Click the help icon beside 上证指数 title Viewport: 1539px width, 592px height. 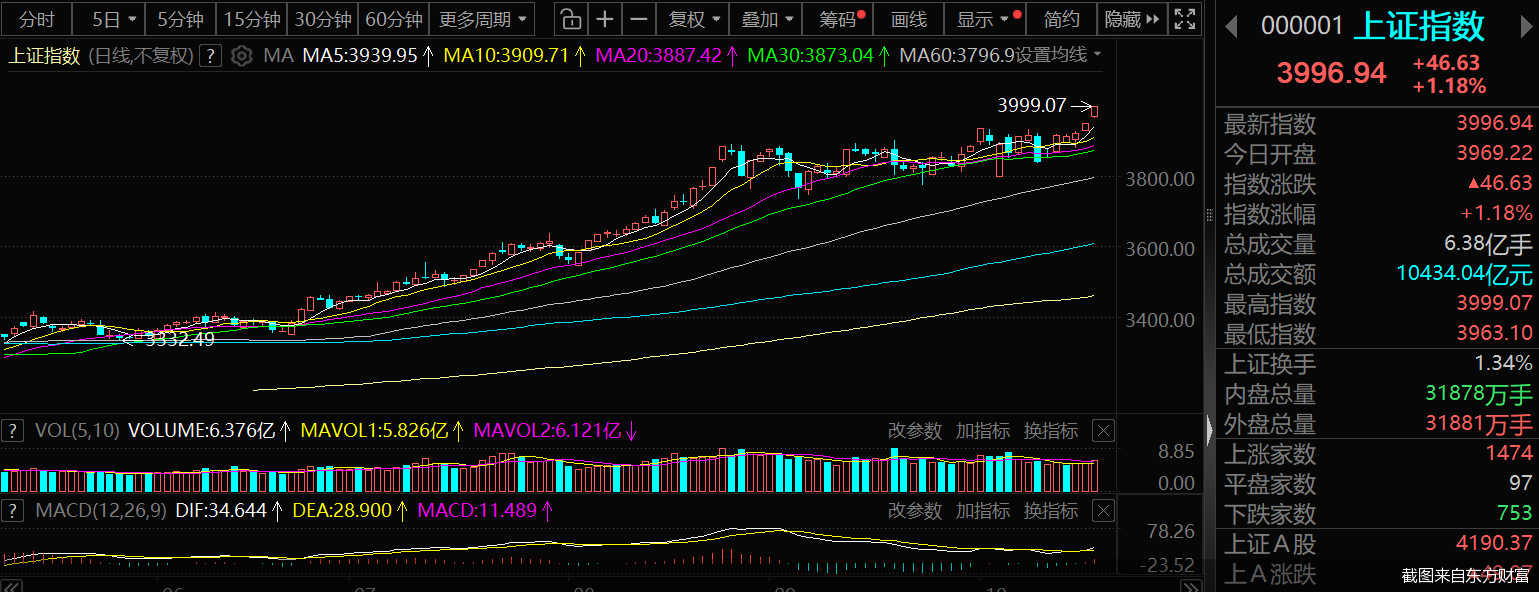point(210,56)
